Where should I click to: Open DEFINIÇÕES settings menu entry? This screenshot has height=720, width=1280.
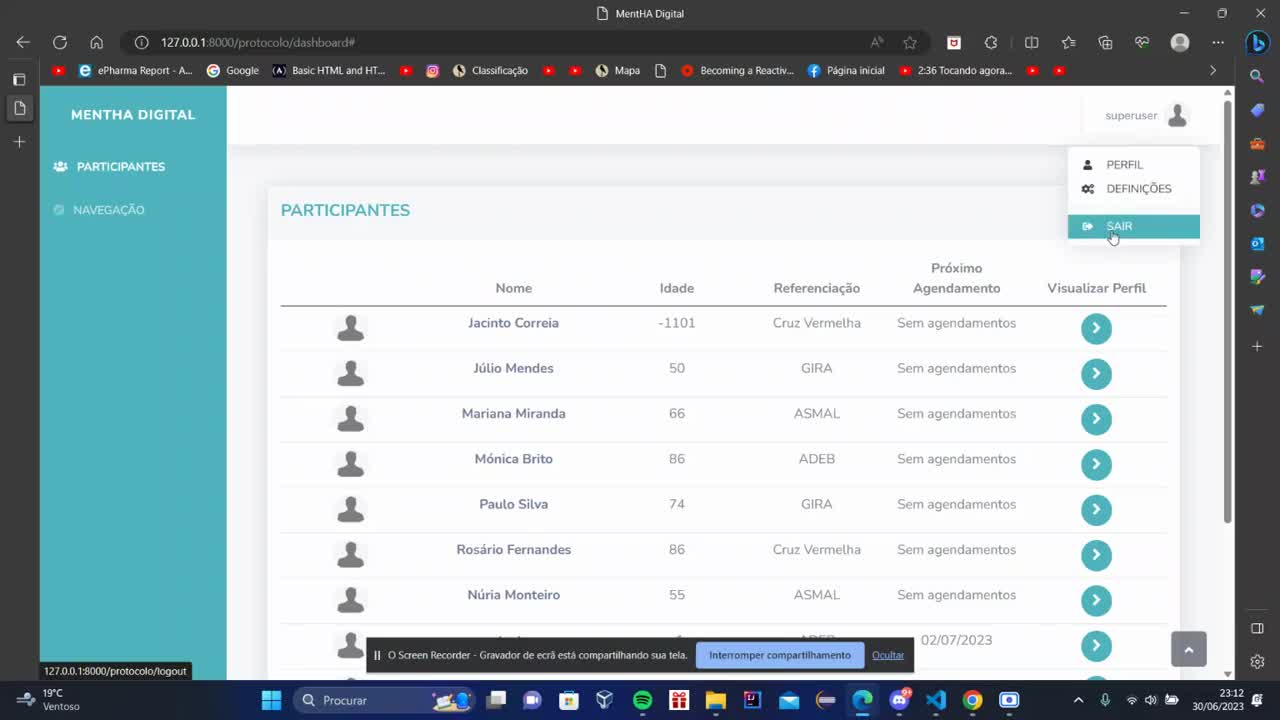[1137, 189]
